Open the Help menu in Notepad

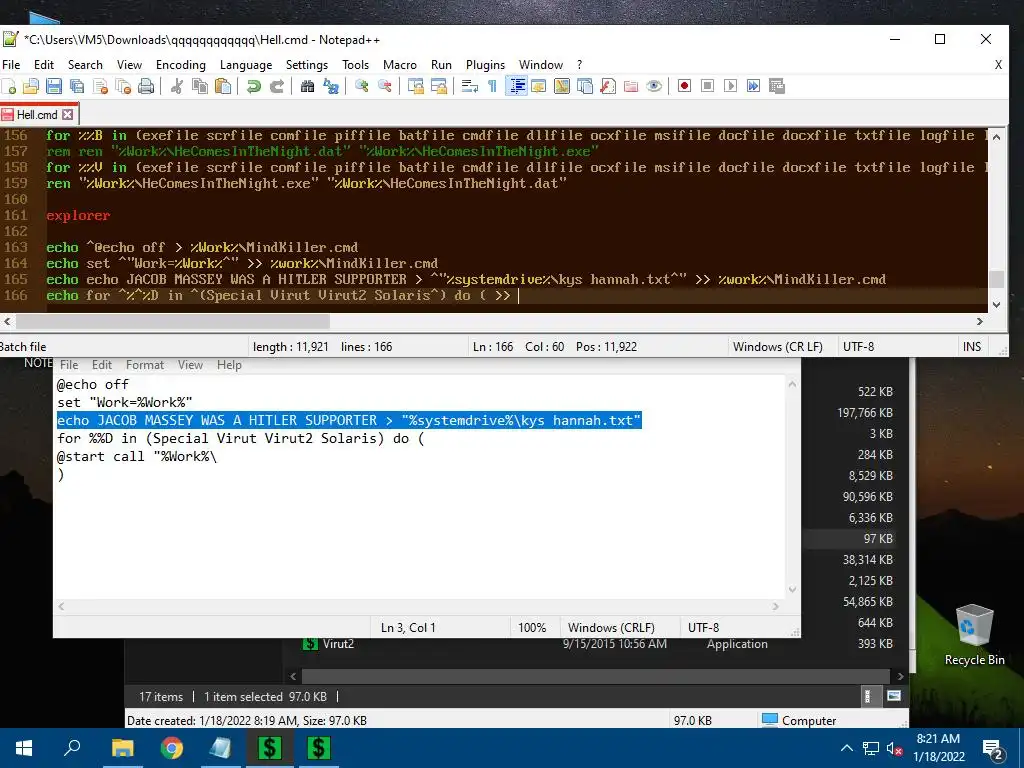pyautogui.click(x=229, y=365)
